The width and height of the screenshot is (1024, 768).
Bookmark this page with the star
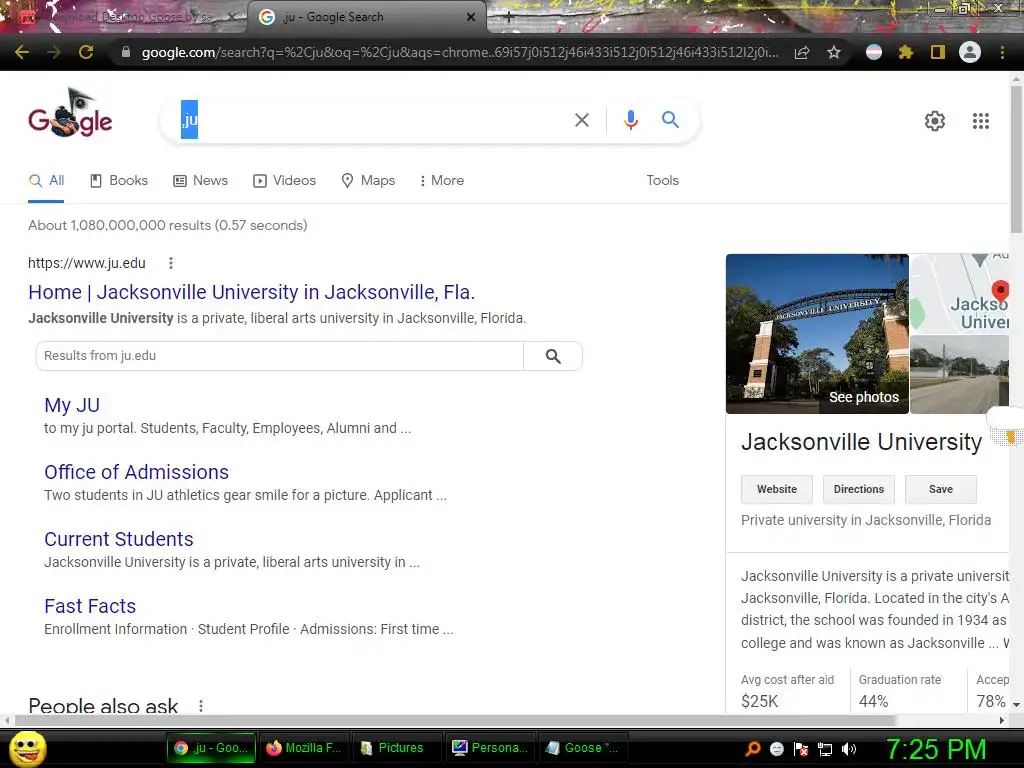(x=834, y=52)
